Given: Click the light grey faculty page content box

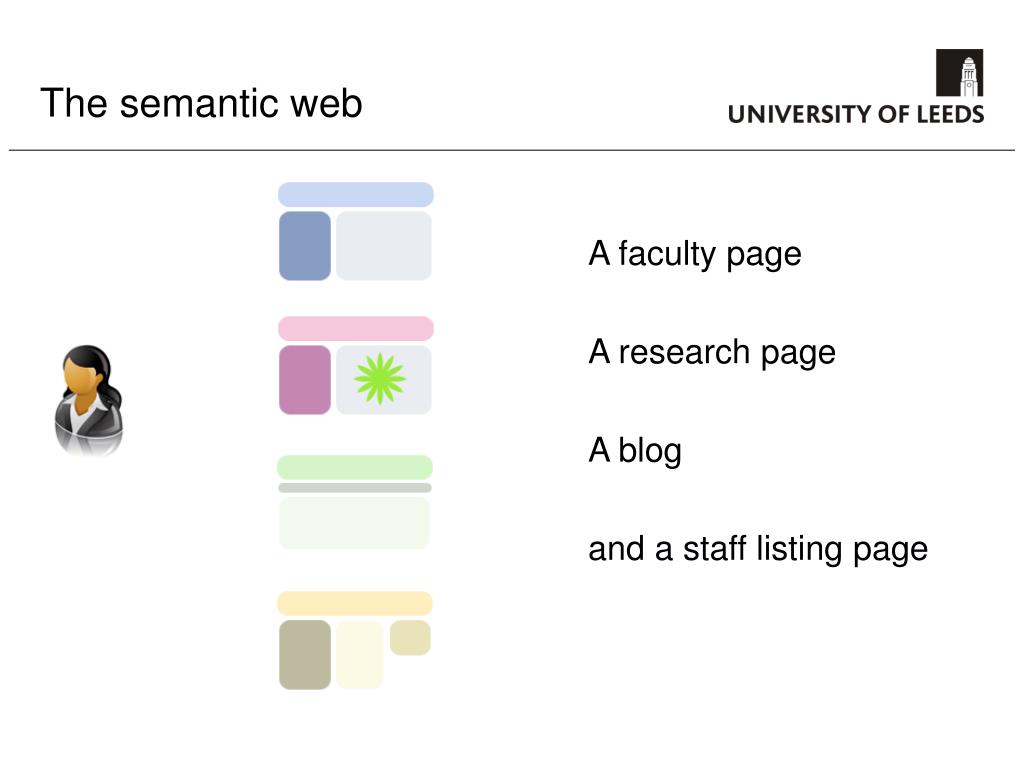Looking at the screenshot, I should 384,246.
